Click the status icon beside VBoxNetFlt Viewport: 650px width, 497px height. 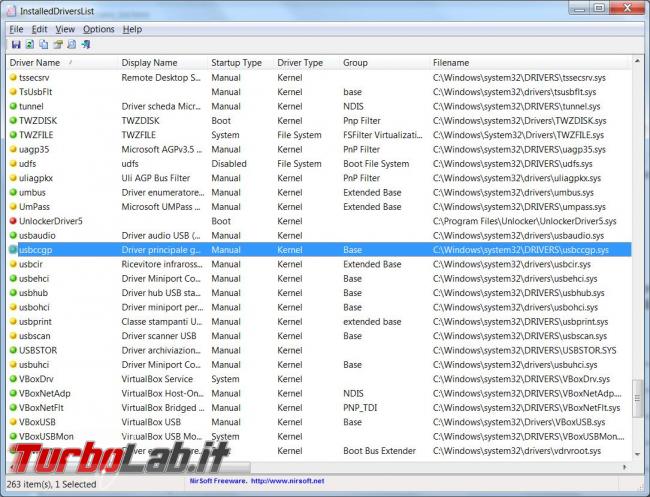point(13,407)
